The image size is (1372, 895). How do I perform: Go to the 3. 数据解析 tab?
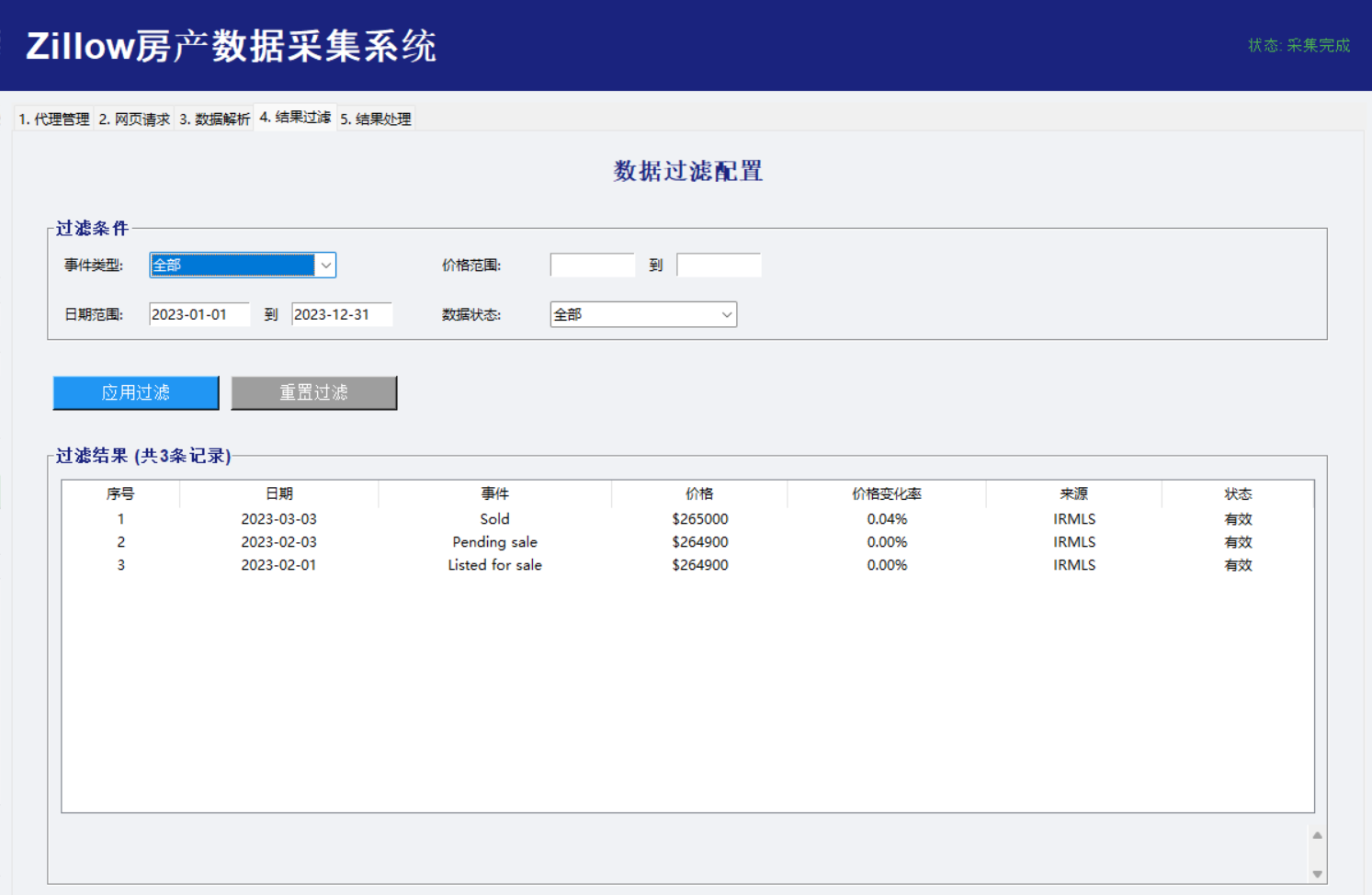point(214,119)
